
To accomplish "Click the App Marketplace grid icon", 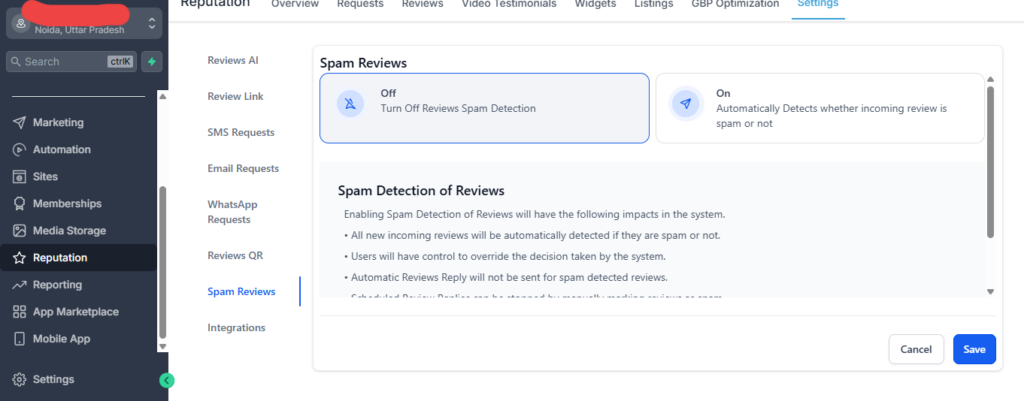I will [x=20, y=312].
